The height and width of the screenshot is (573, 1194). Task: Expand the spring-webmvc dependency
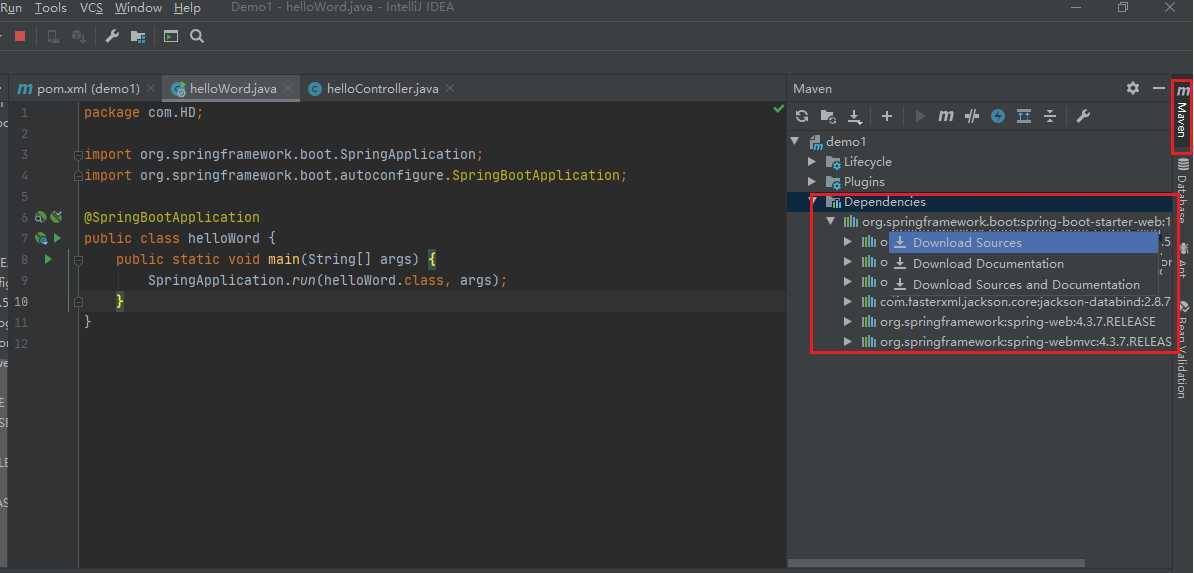click(848, 342)
